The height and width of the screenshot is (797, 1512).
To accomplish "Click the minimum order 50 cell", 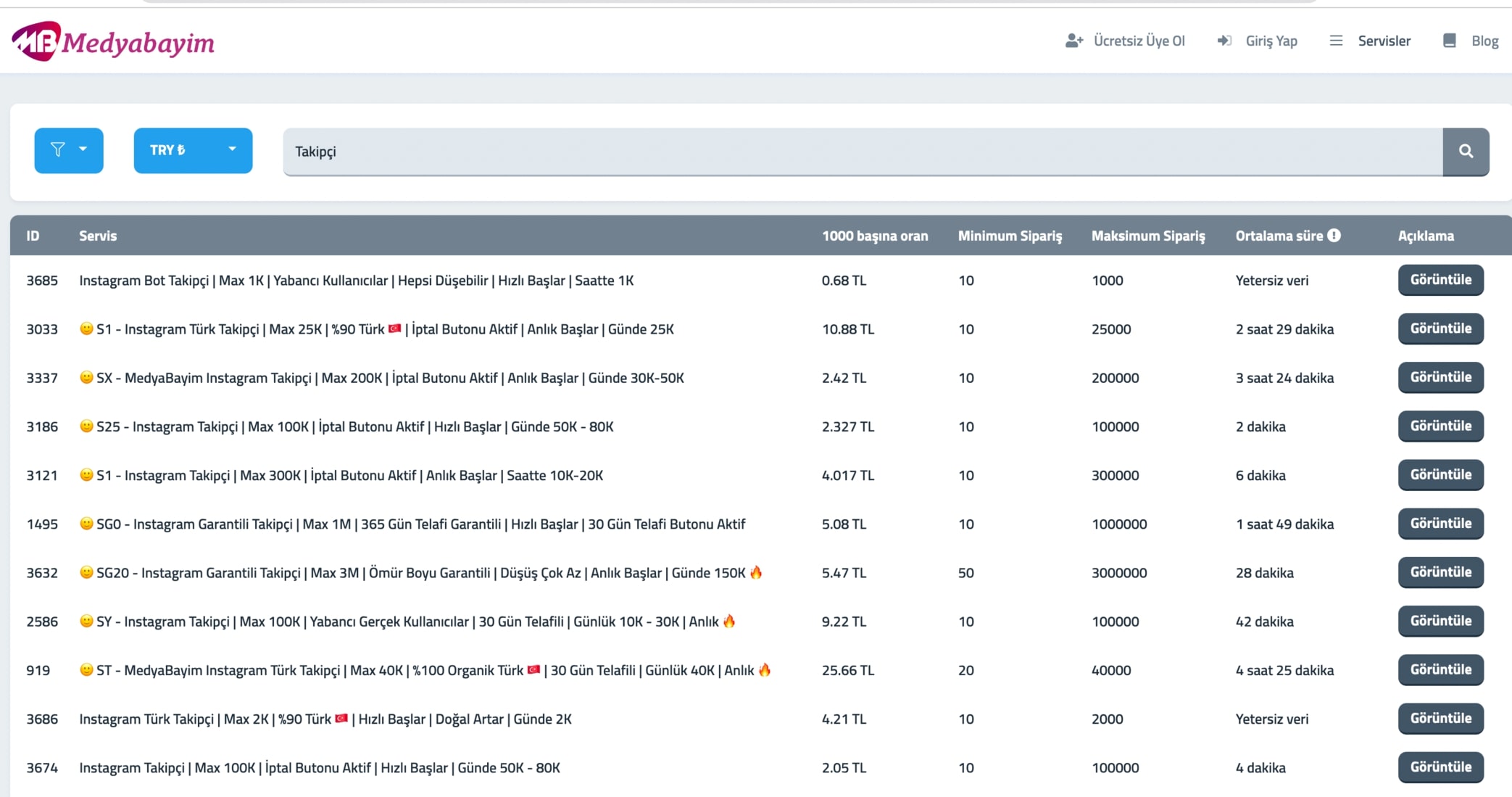I will [965, 573].
